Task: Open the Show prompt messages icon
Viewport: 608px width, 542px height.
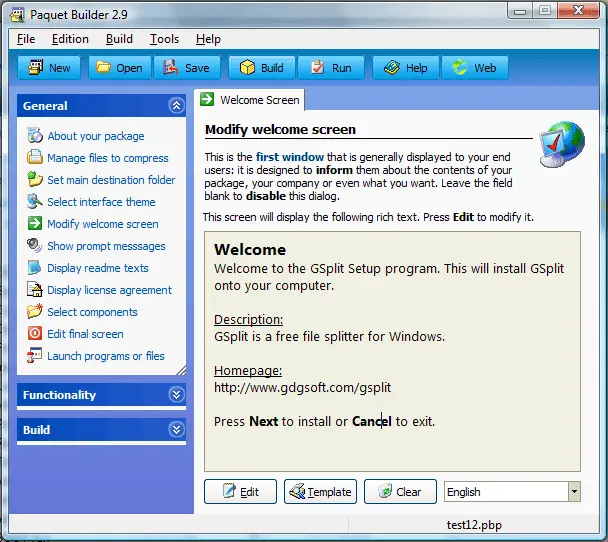Action: [35, 245]
